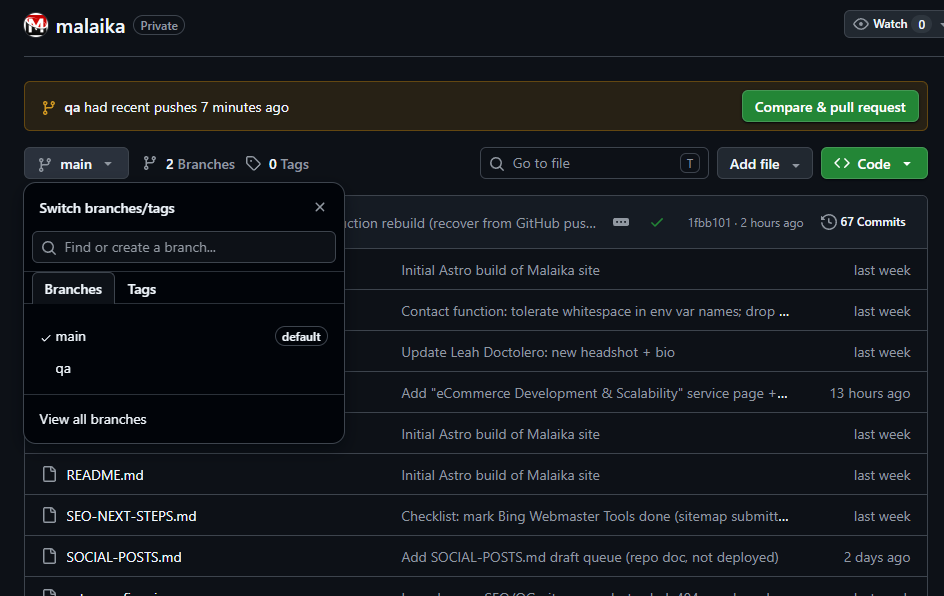The image size is (944, 596).
Task: Click the branch icon beside 2 Branches
Action: pos(150,164)
